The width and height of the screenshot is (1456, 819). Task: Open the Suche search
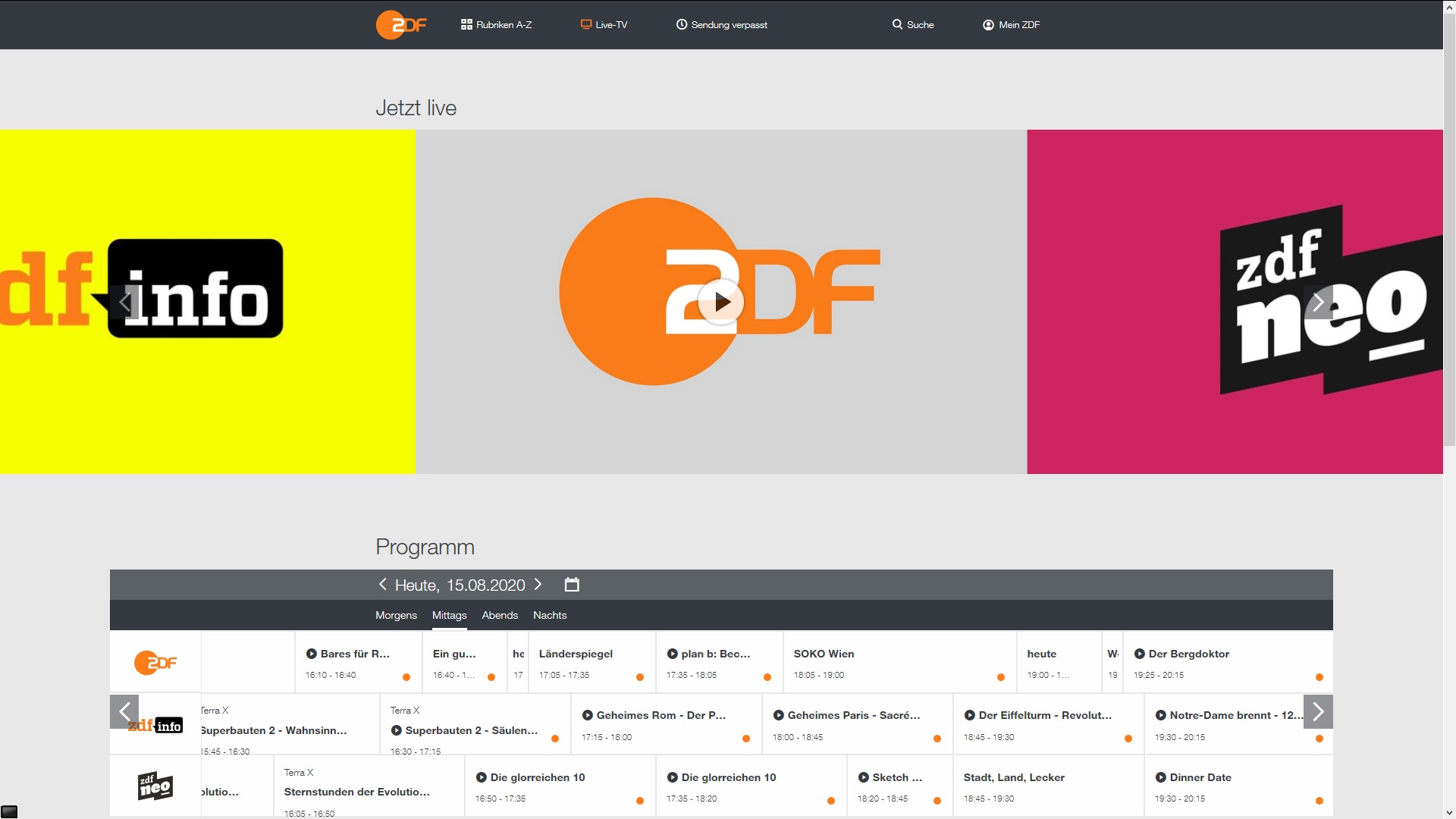point(913,25)
